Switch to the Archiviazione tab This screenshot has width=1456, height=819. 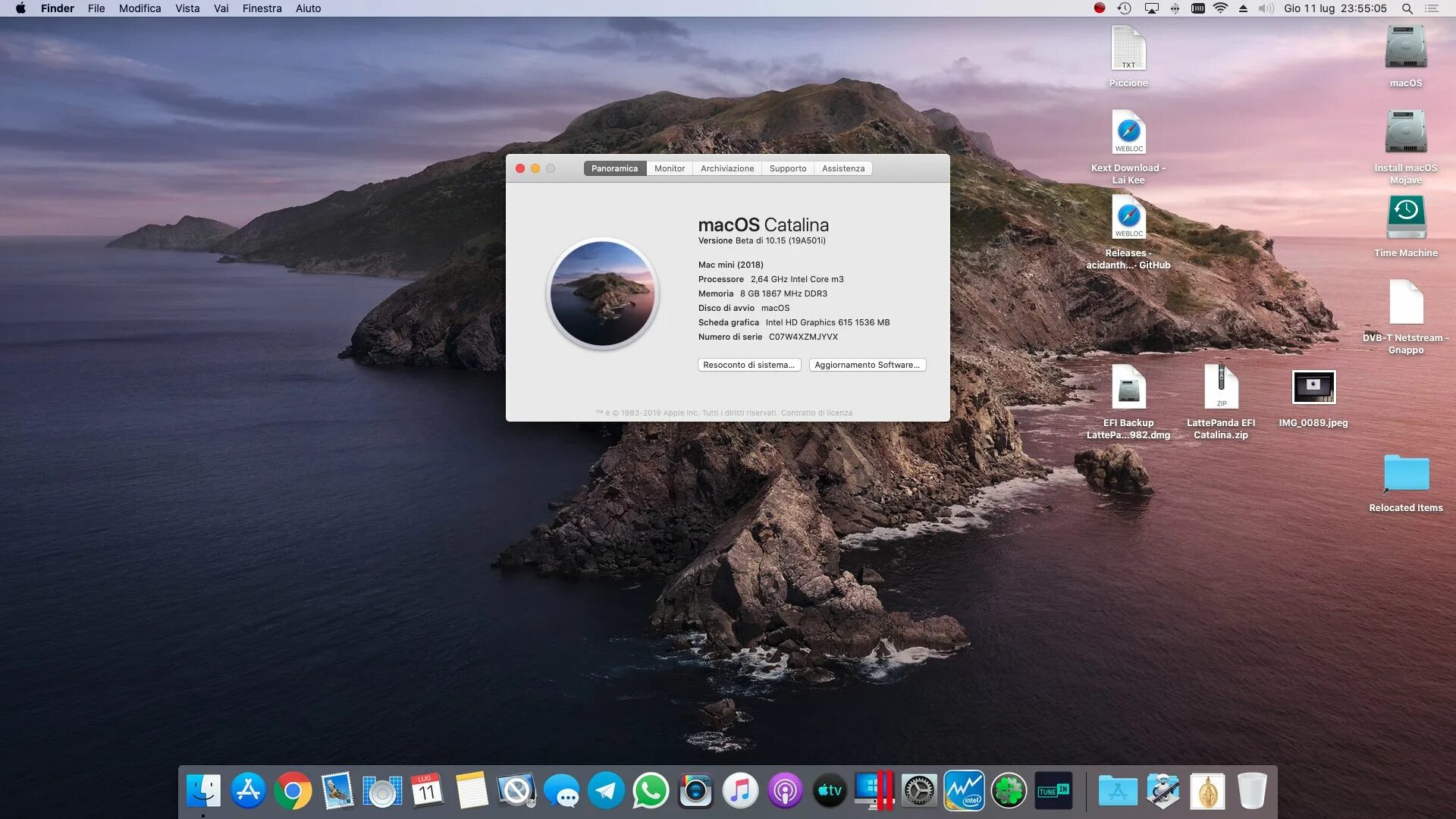point(726,168)
